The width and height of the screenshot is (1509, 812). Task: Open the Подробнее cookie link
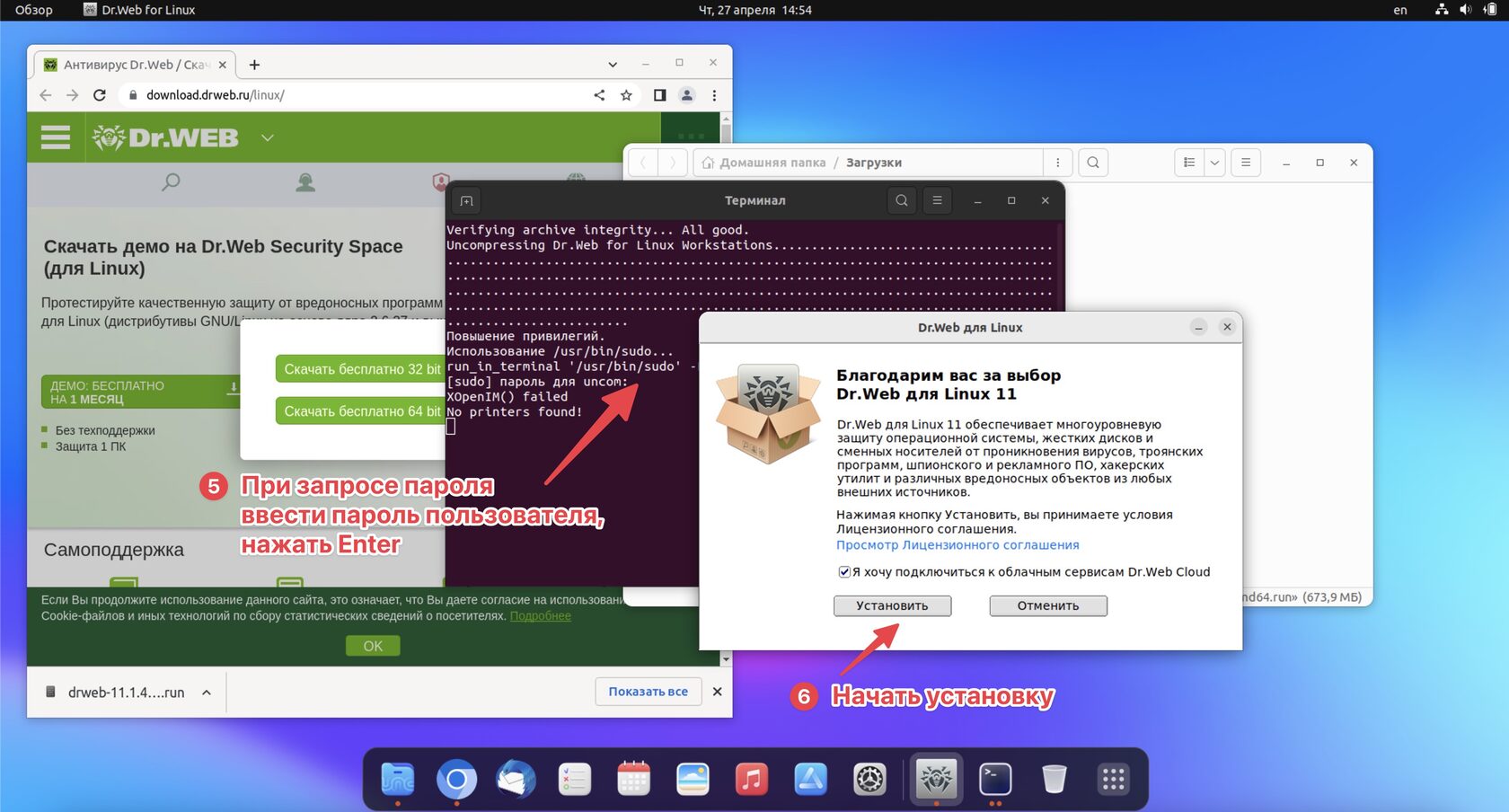540,616
